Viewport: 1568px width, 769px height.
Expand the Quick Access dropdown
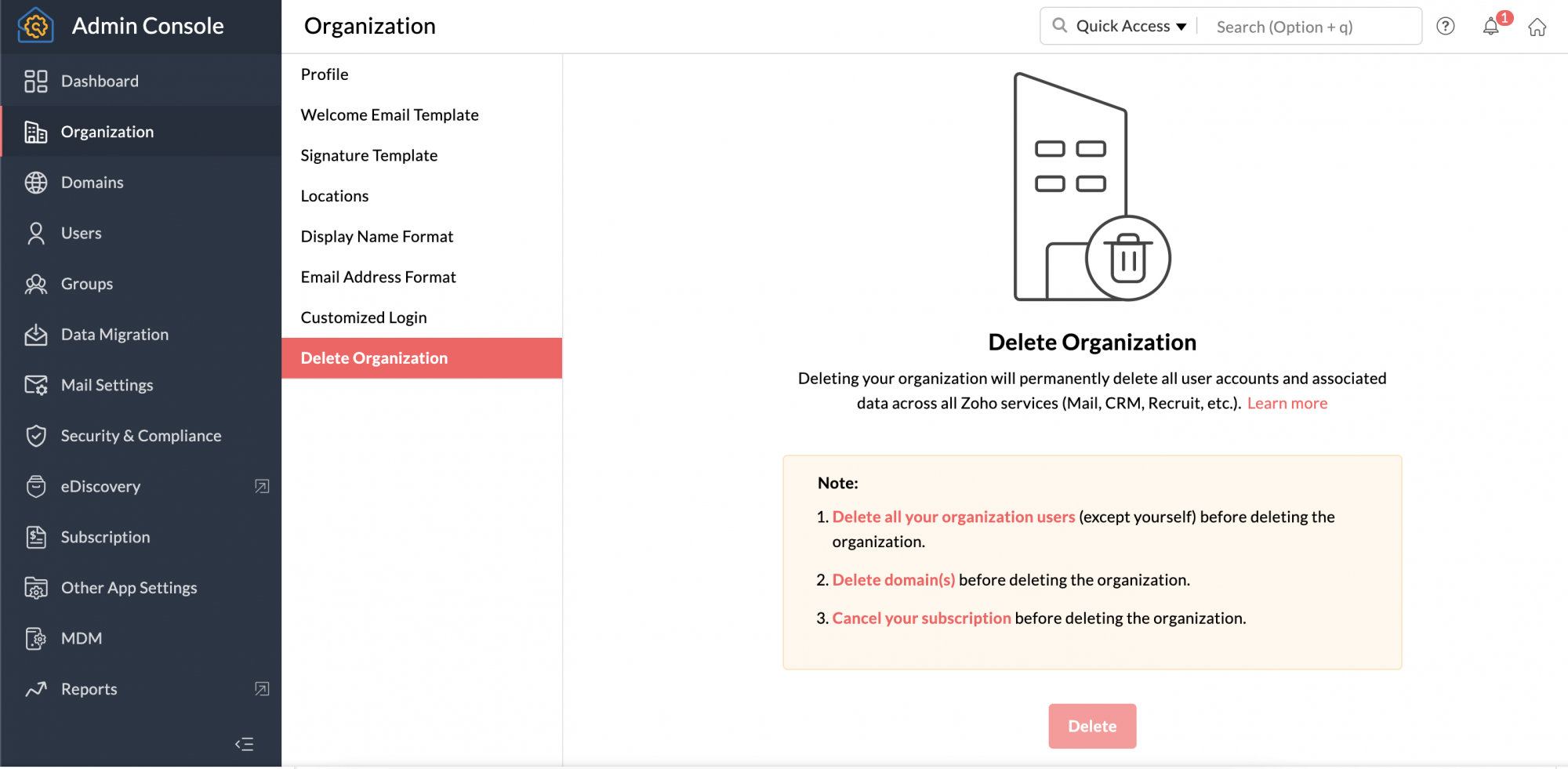[x=1131, y=27]
